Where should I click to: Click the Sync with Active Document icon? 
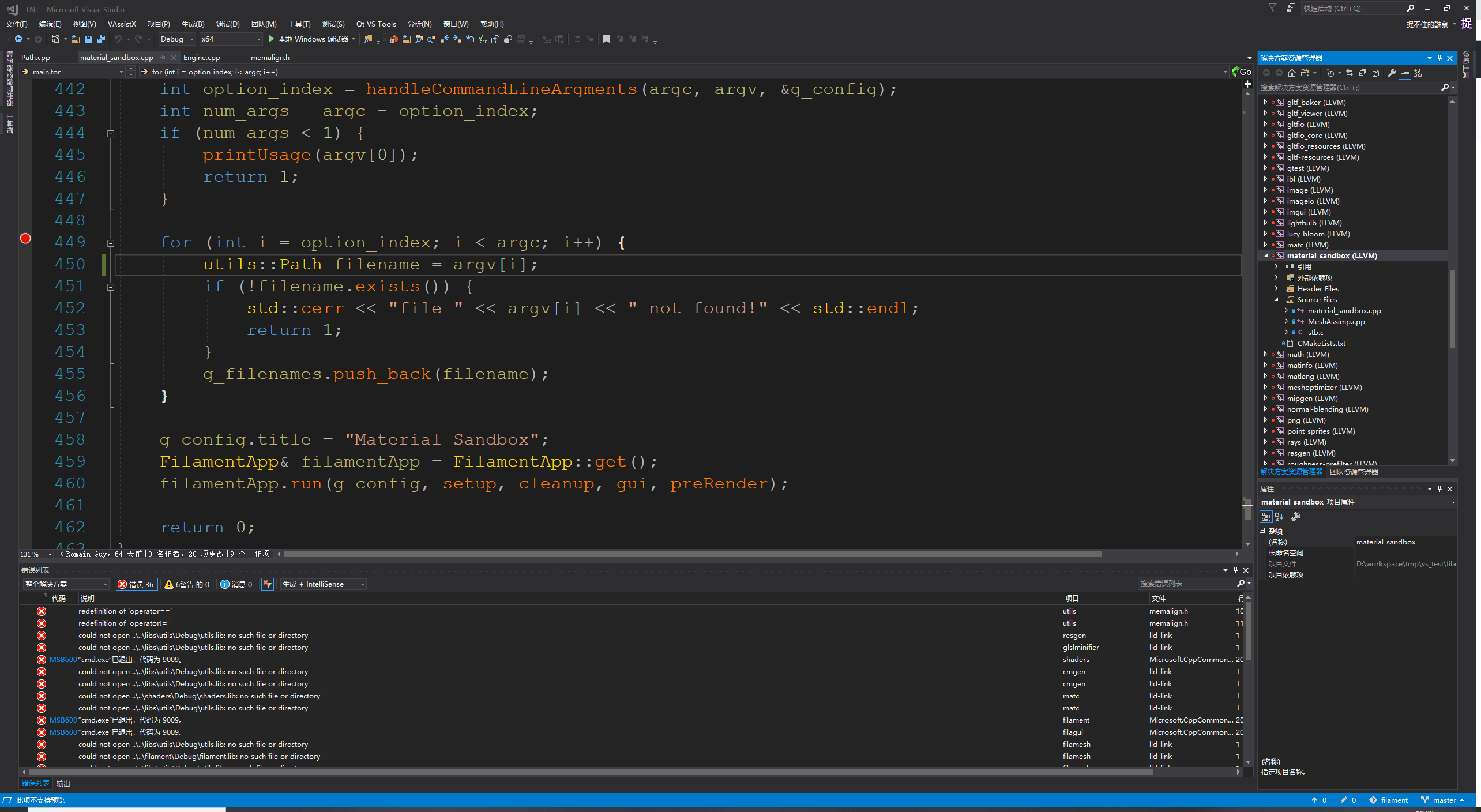click(1350, 73)
